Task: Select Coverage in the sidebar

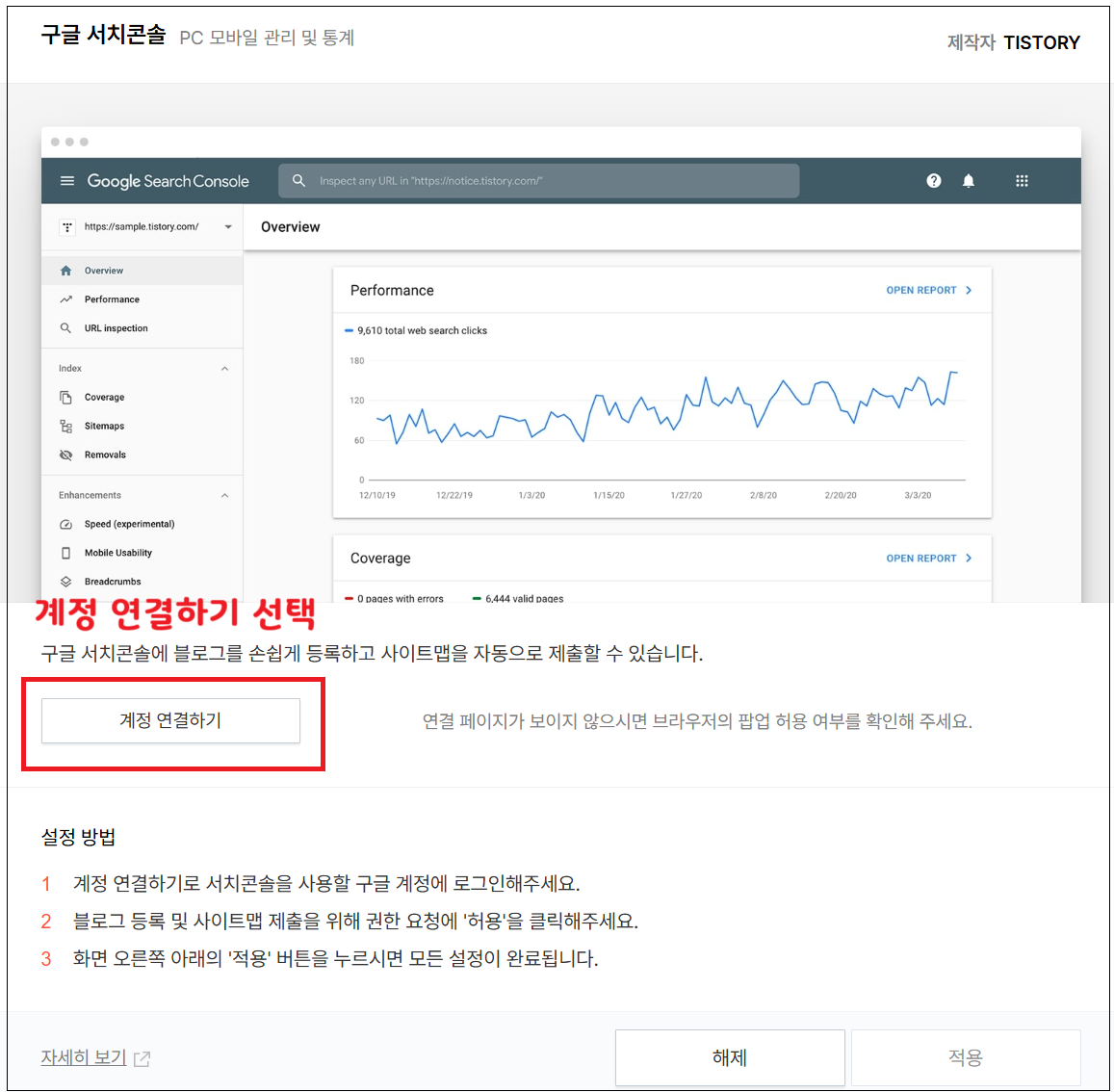Action: (x=142, y=397)
